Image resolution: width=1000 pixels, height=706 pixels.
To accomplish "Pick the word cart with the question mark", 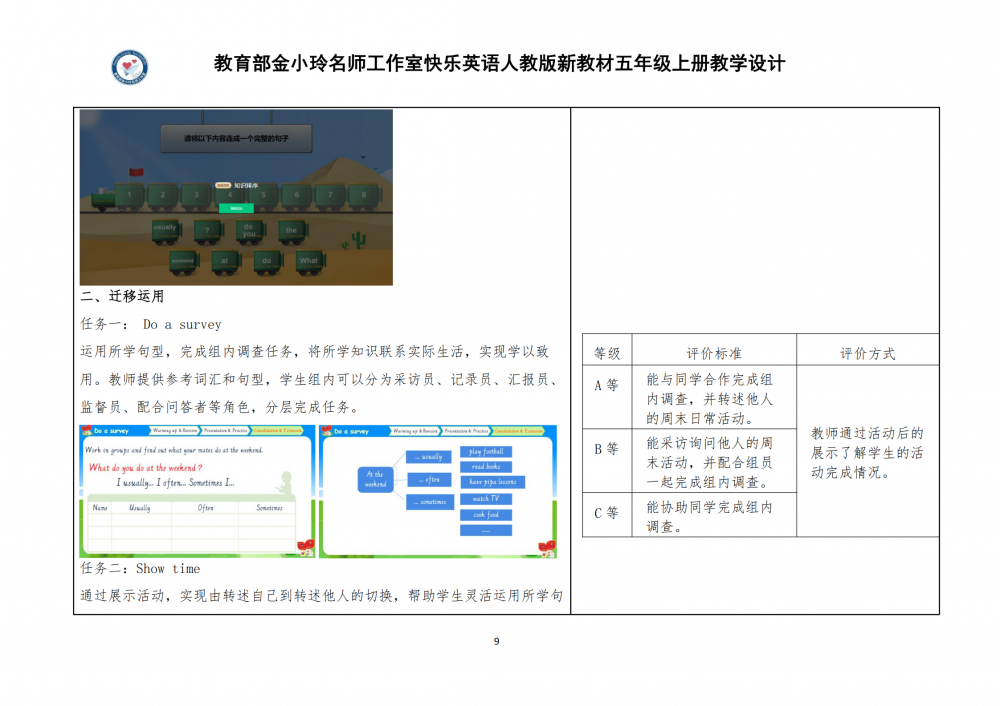I will 208,231.
